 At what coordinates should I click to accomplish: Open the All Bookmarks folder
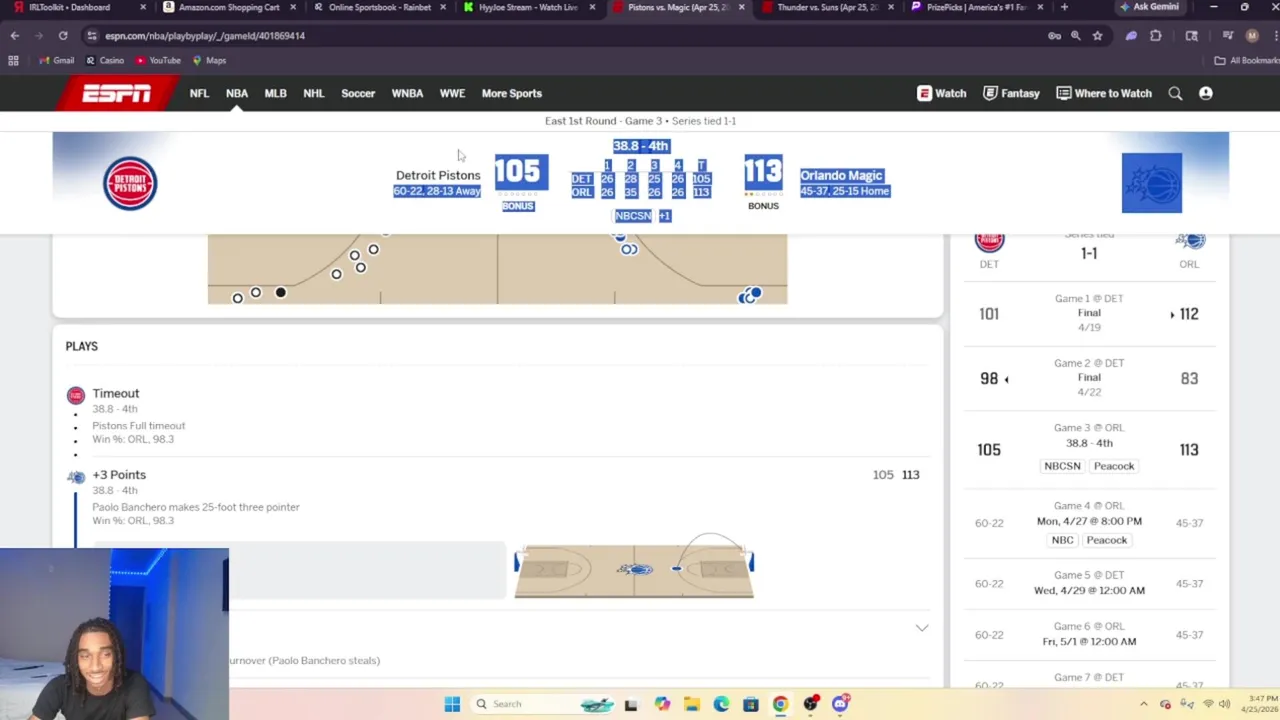(1246, 60)
